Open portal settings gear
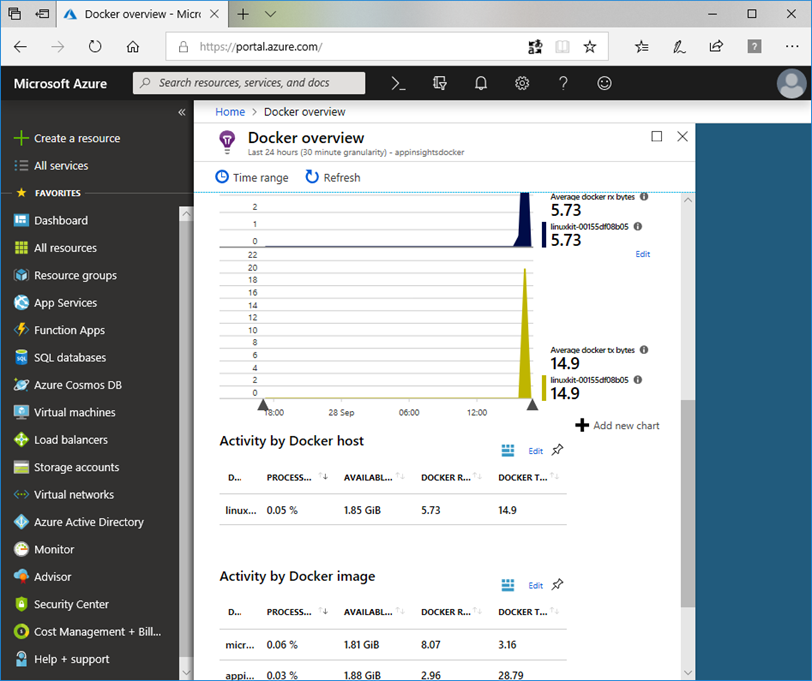812x681 pixels. [522, 83]
